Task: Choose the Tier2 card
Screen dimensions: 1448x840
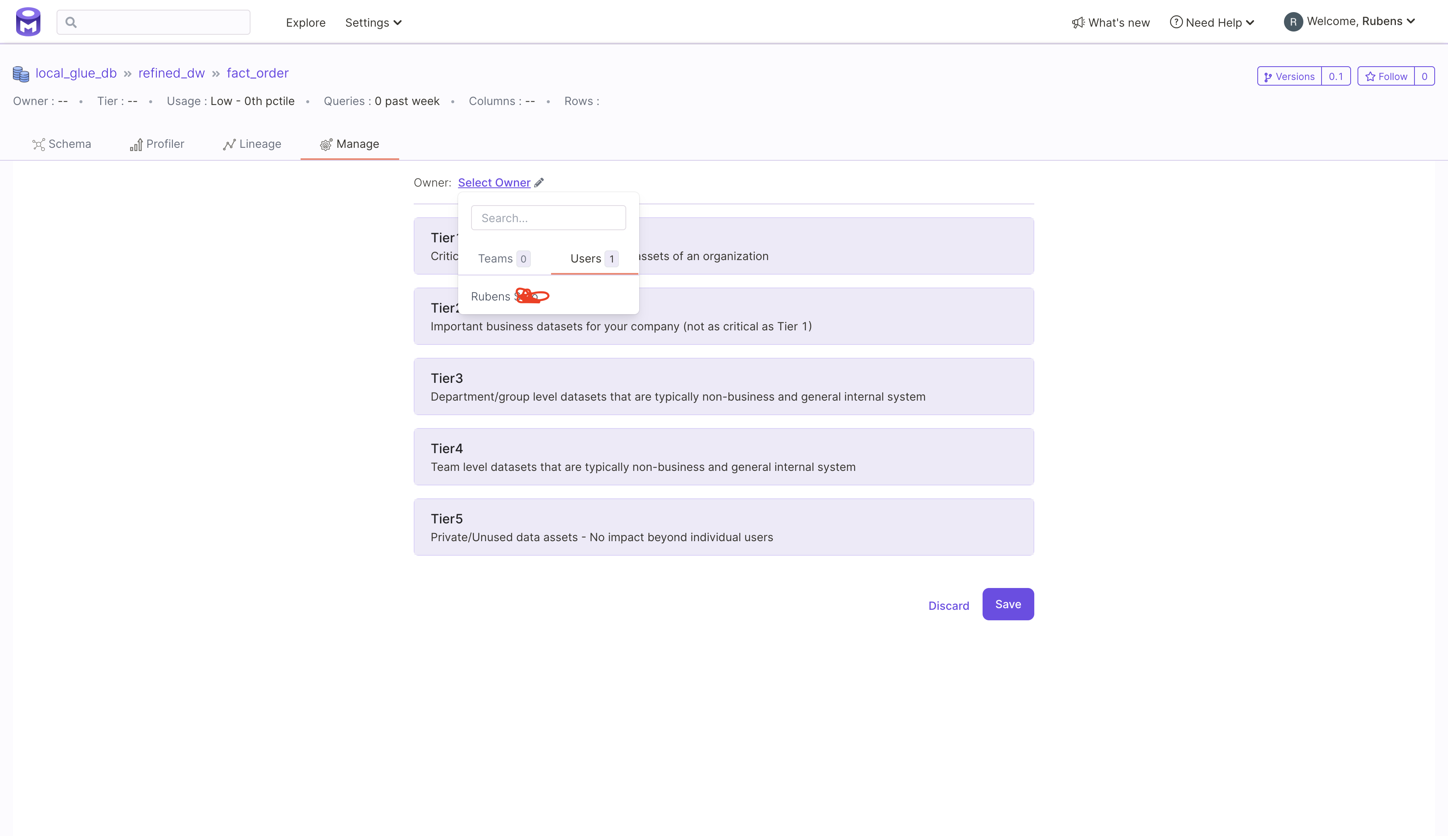Action: [x=724, y=316]
